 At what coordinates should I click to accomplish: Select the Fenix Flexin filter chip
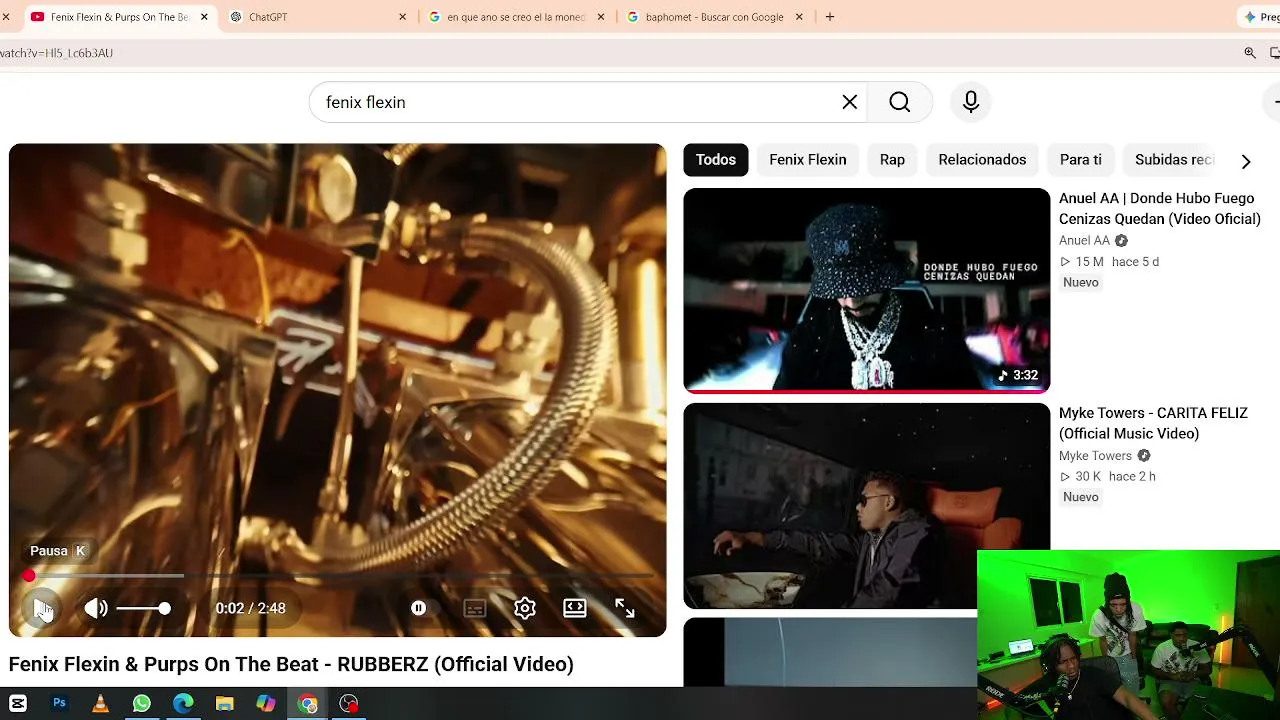[808, 160]
